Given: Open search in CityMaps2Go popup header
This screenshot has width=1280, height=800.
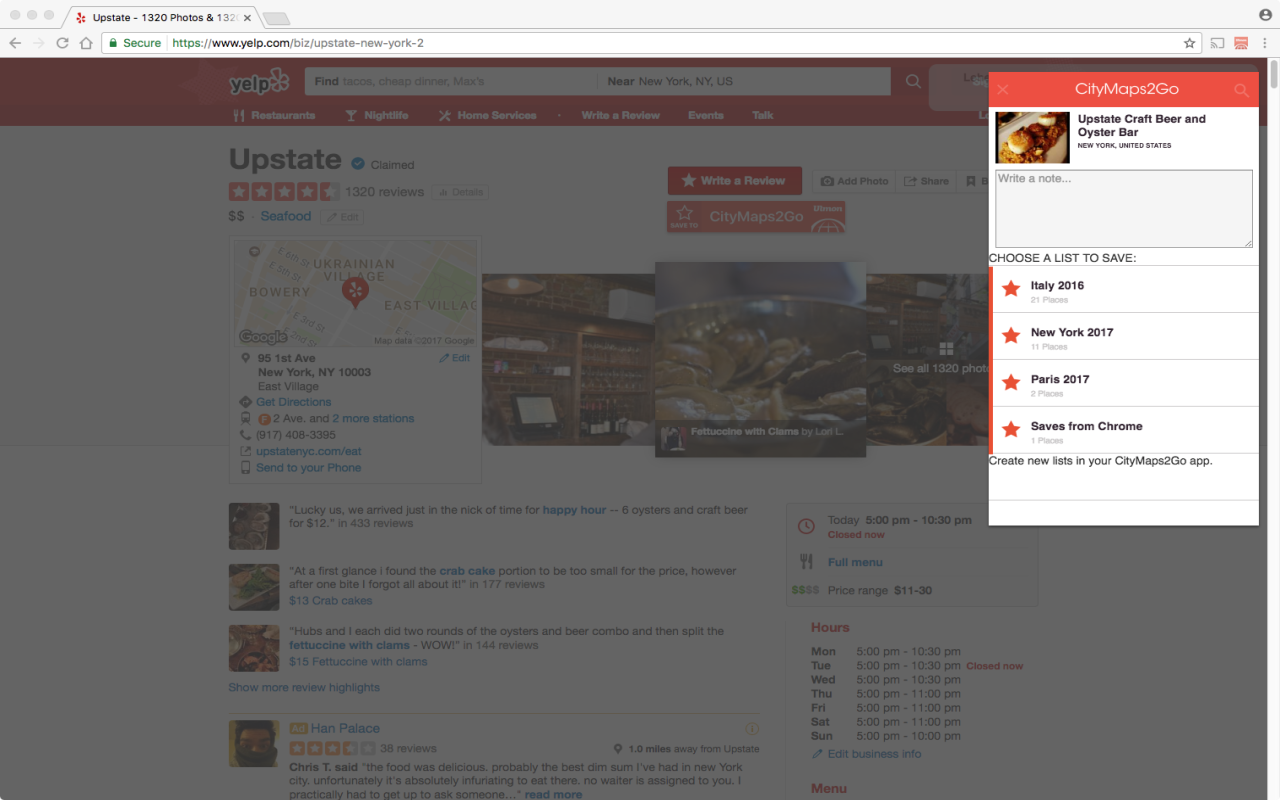Looking at the screenshot, I should [1241, 90].
